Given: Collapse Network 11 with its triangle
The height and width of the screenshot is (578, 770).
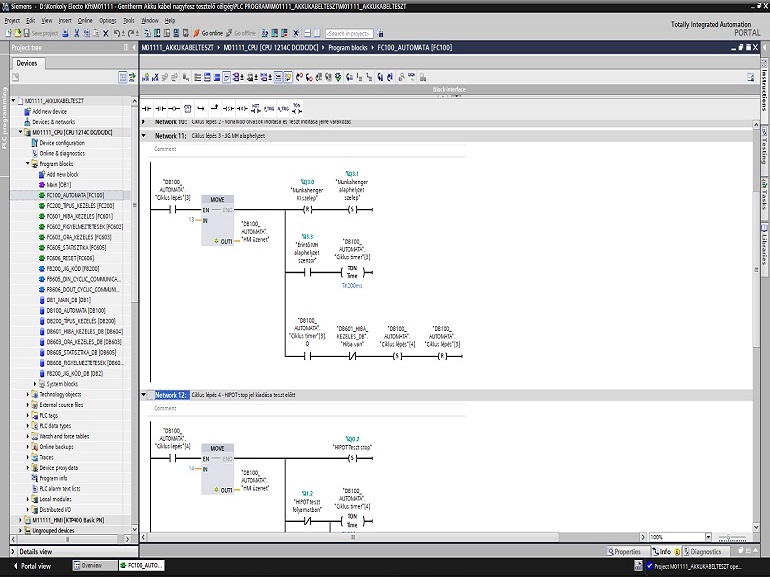Looking at the screenshot, I should (144, 136).
